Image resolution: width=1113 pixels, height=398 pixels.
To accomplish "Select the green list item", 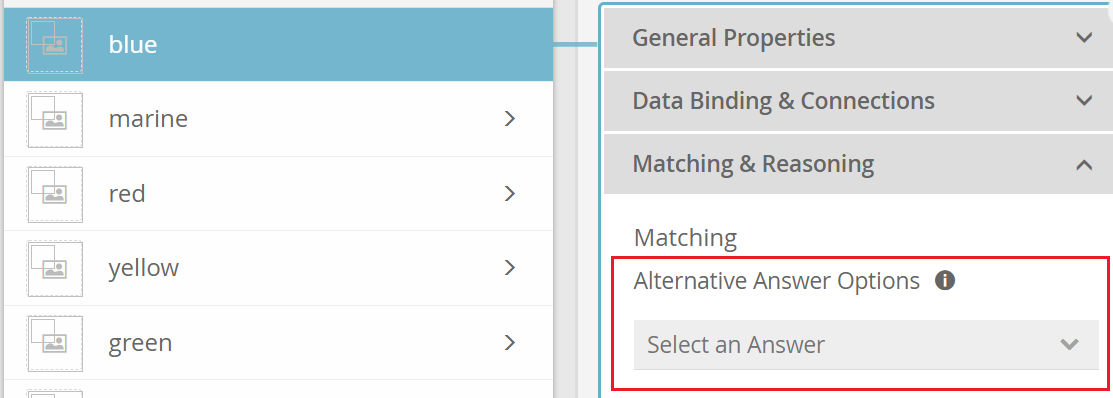I will pyautogui.click(x=278, y=343).
